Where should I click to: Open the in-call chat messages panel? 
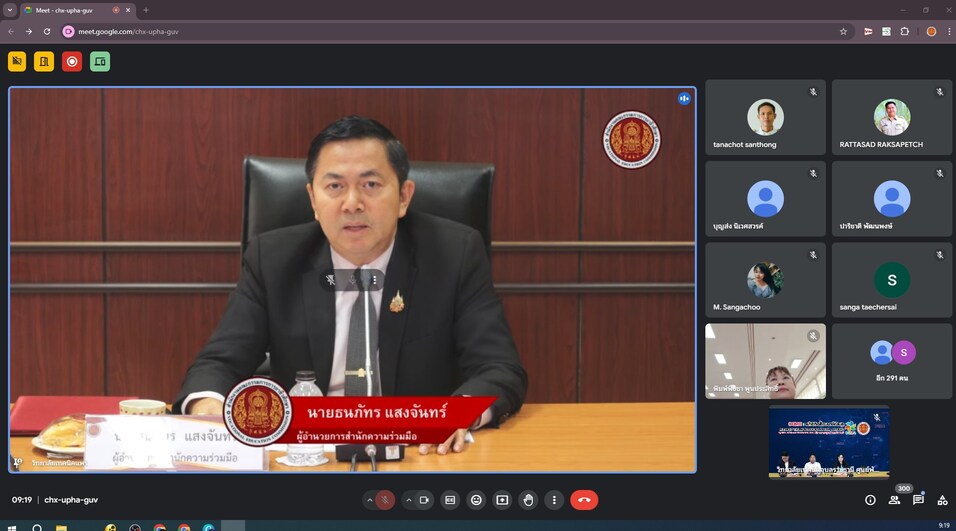918,500
